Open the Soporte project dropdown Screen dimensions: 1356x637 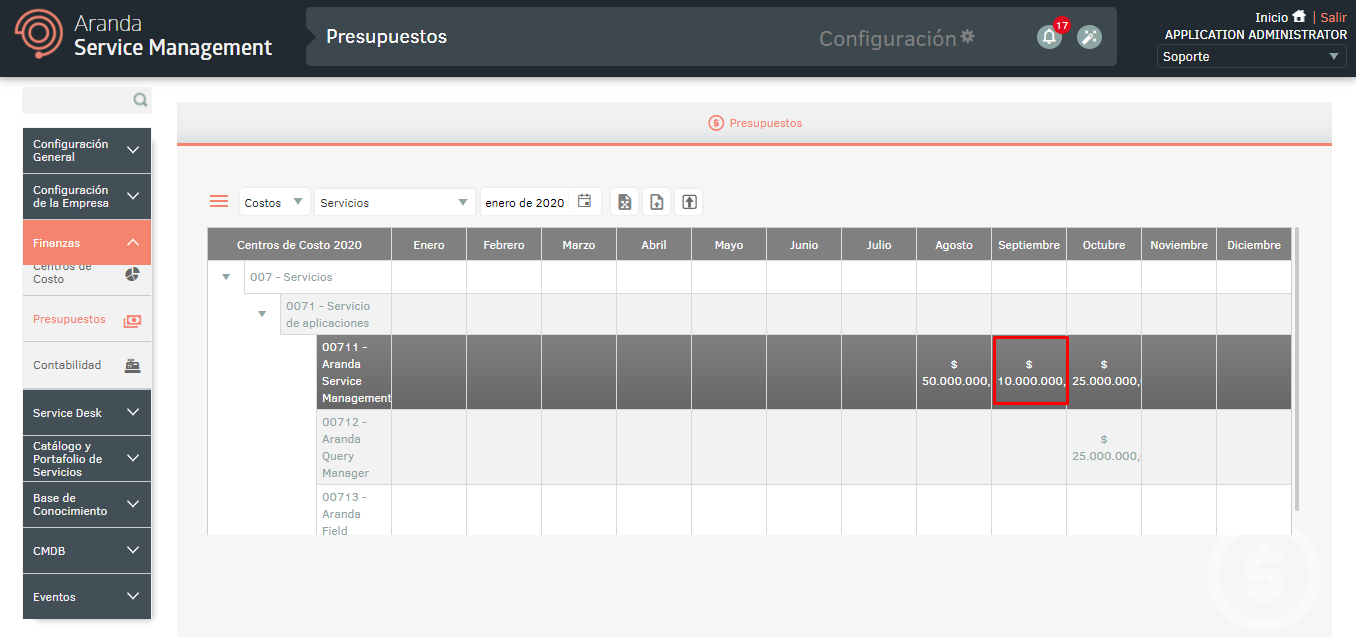pos(1251,57)
